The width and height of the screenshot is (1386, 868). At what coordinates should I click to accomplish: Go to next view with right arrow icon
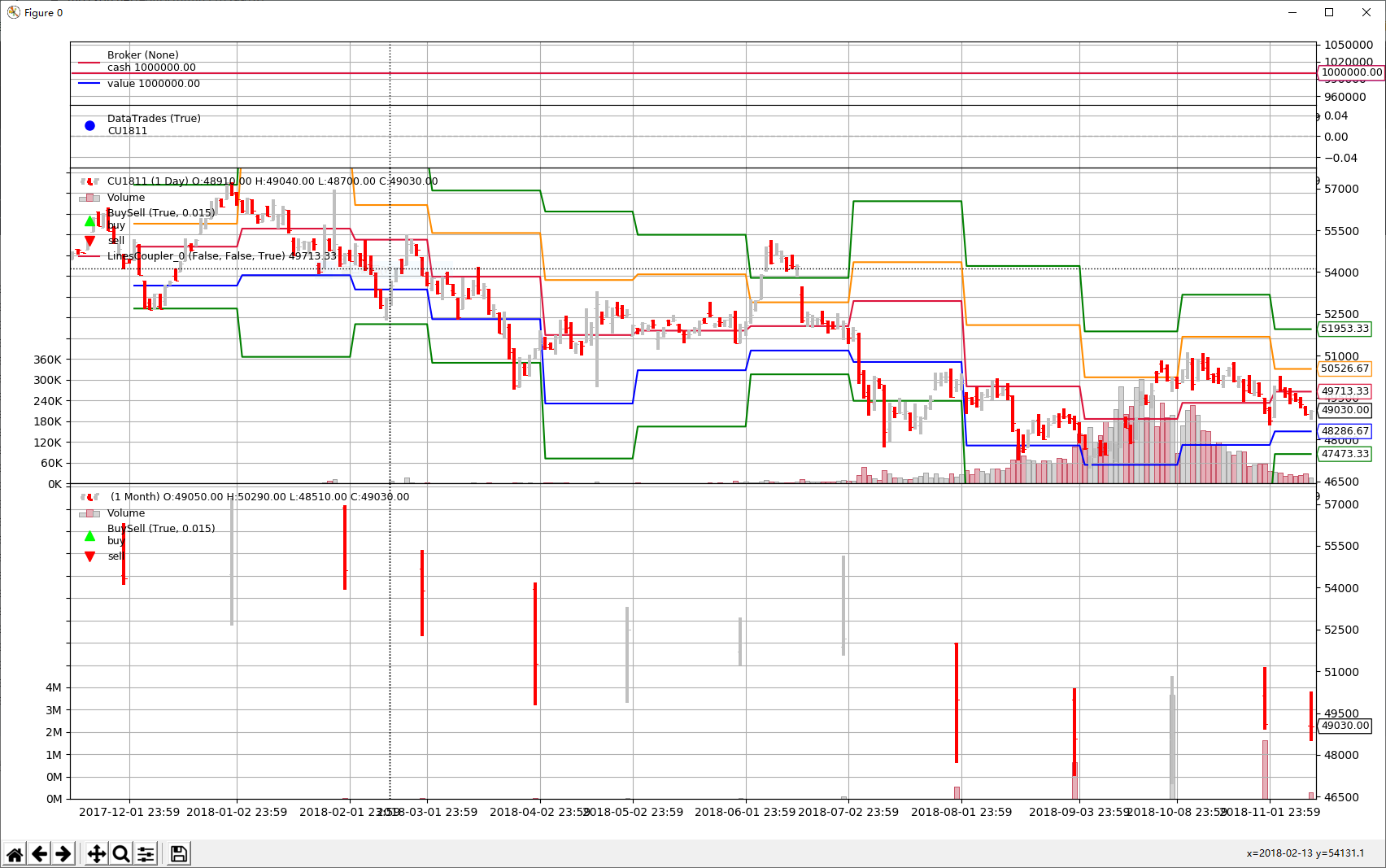[62, 853]
